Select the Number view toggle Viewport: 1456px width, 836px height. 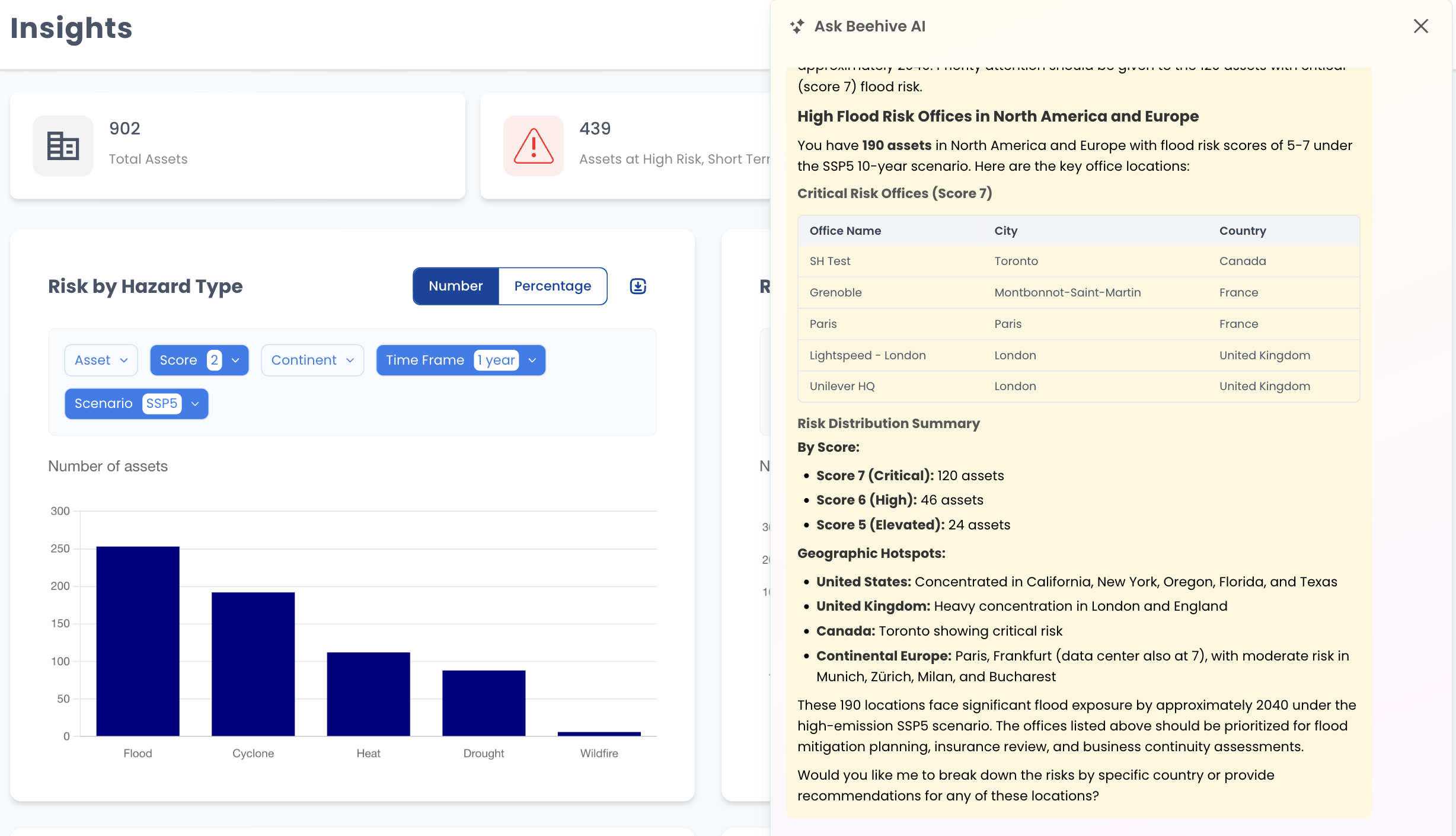[x=455, y=286]
